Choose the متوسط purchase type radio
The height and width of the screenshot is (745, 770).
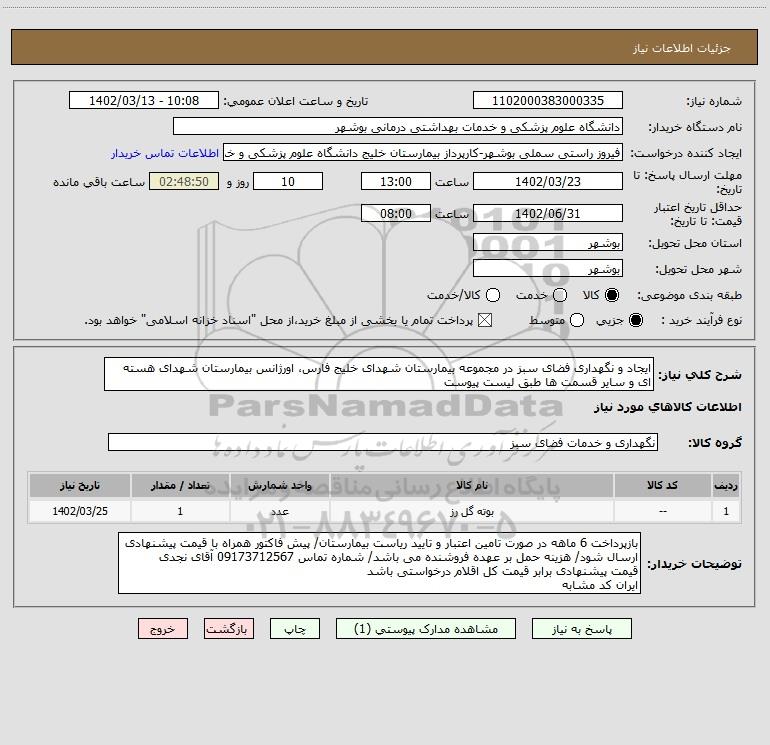577,321
